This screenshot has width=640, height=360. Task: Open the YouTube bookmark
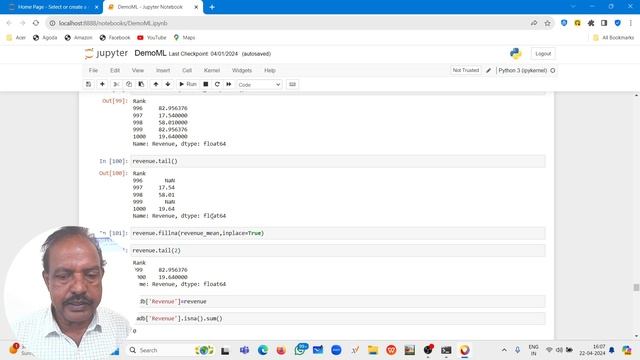click(152, 38)
